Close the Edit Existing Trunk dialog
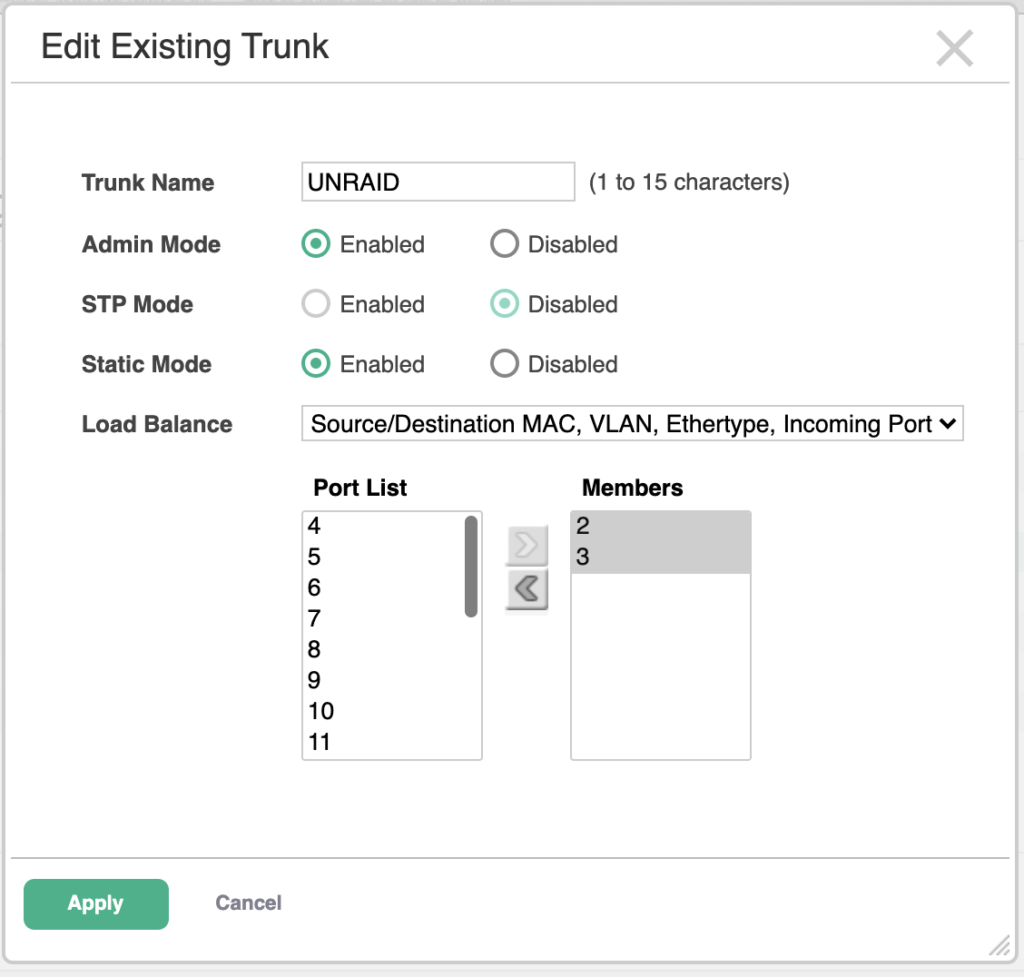The height and width of the screenshot is (977, 1024). [954, 48]
